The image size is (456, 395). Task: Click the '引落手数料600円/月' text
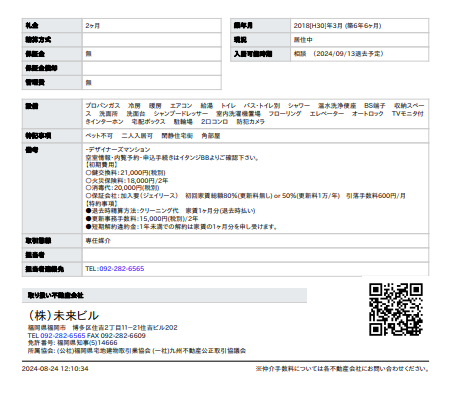[376, 196]
